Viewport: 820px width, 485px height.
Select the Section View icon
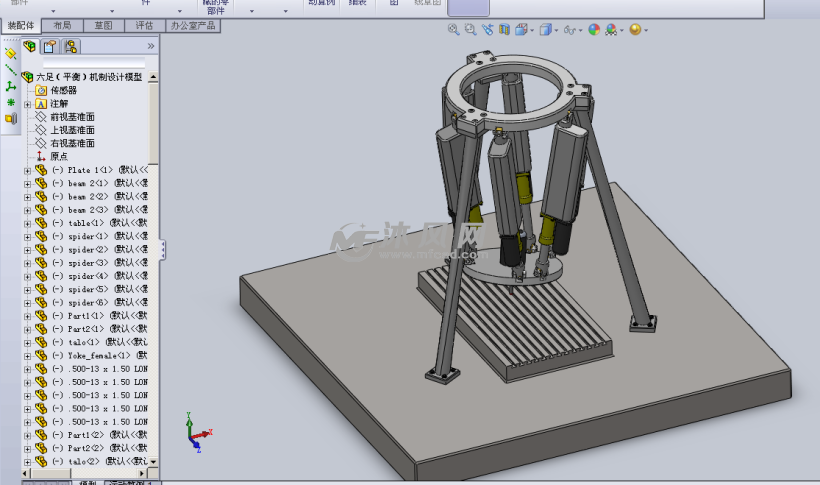pos(504,30)
